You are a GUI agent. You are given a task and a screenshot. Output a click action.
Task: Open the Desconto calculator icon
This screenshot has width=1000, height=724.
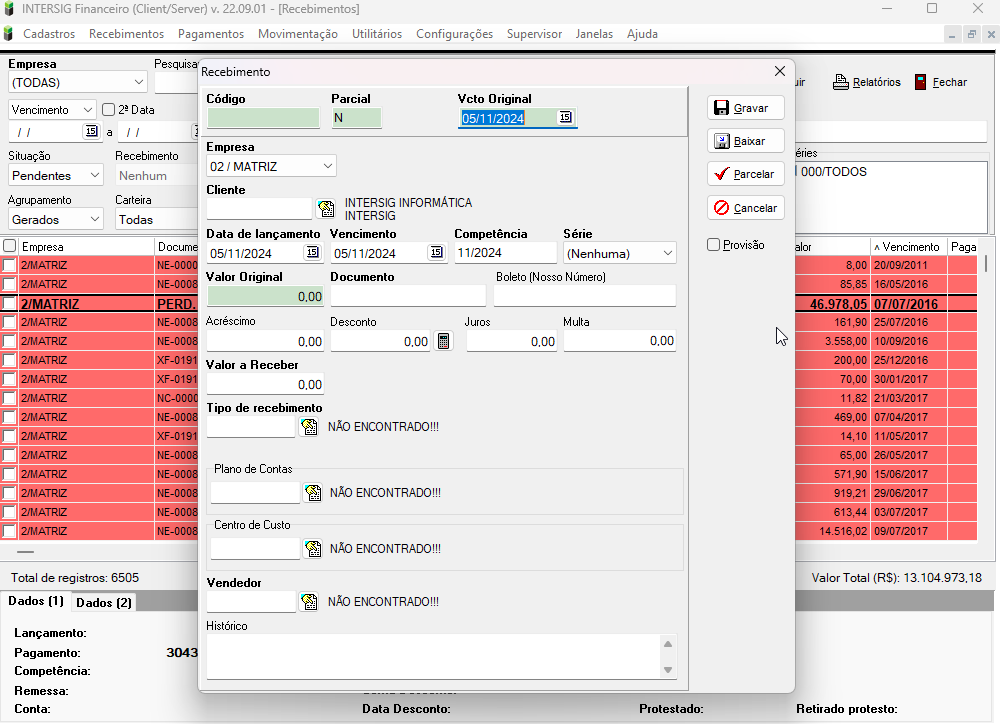(x=443, y=341)
